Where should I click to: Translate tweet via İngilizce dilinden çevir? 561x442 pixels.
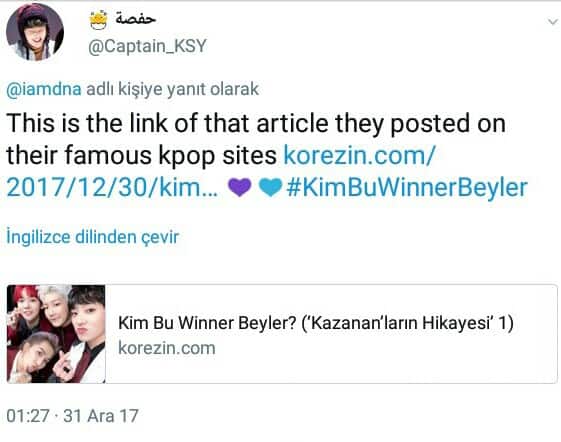pos(93,237)
